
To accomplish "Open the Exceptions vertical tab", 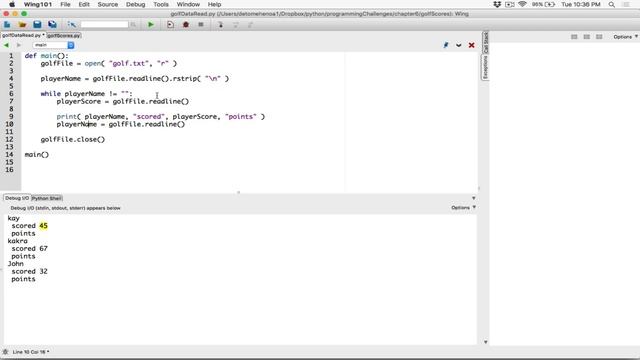I will coord(485,67).
